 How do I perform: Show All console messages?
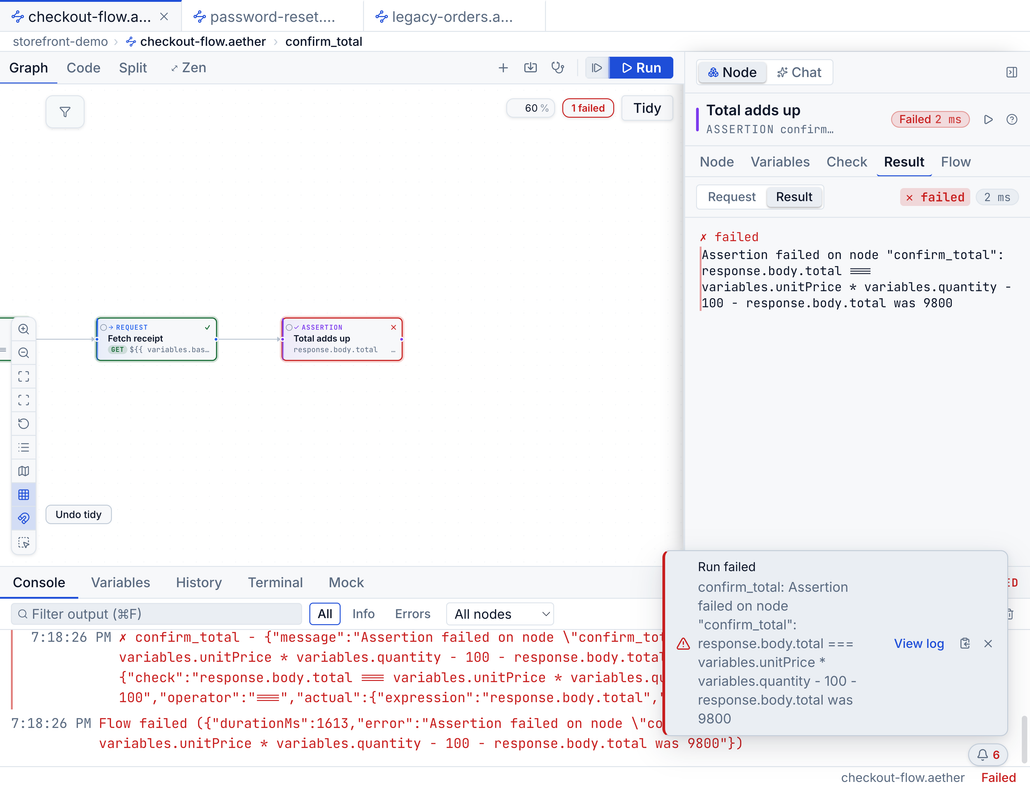pyautogui.click(x=325, y=614)
